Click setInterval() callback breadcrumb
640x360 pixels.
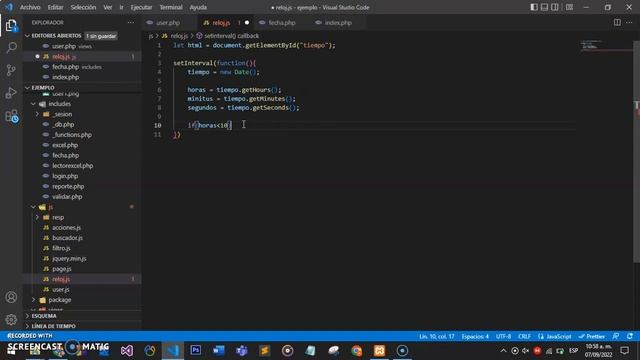coord(231,36)
